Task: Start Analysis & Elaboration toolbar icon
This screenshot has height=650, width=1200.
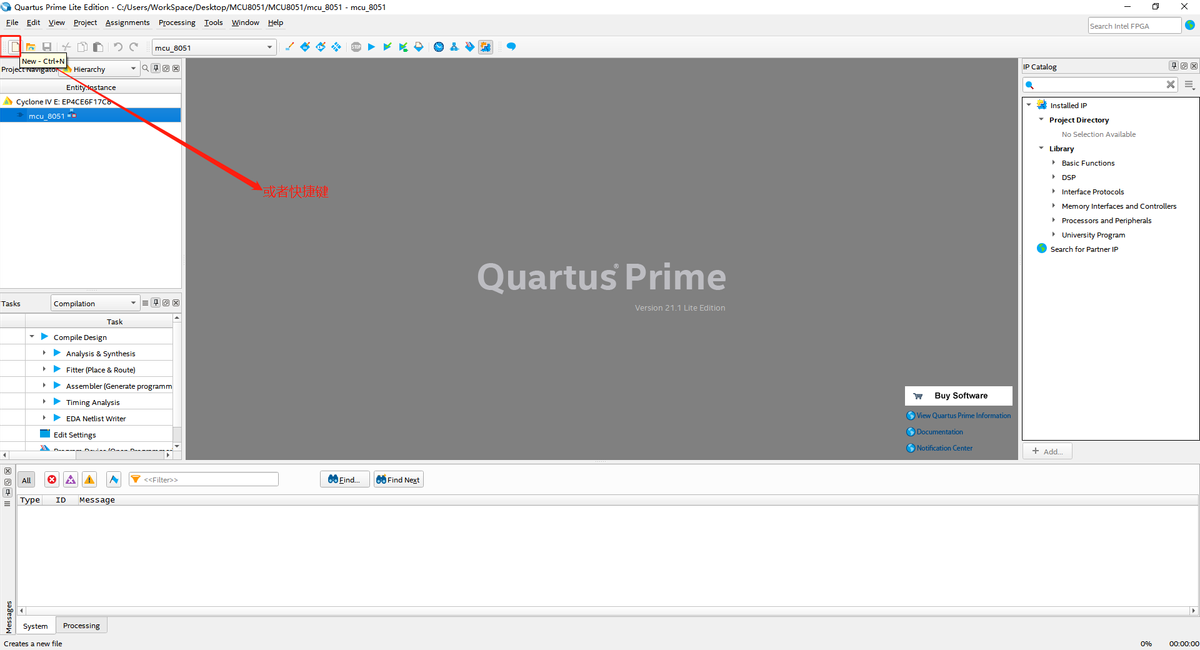Action: pos(387,47)
